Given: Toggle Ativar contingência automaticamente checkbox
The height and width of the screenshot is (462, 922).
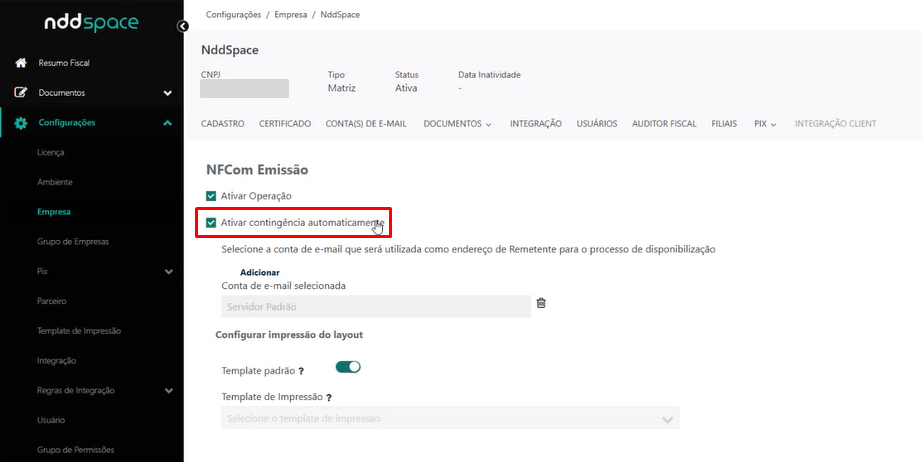Looking at the screenshot, I should [211, 222].
